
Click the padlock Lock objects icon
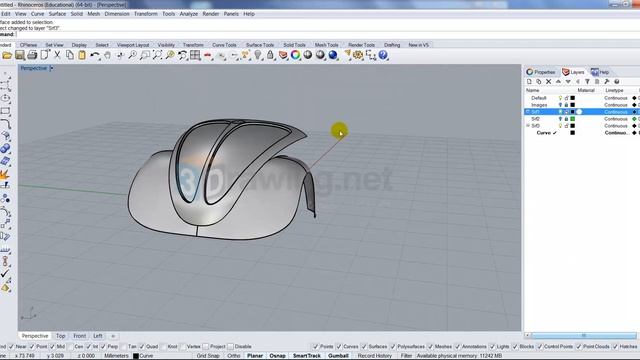click(x=270, y=55)
